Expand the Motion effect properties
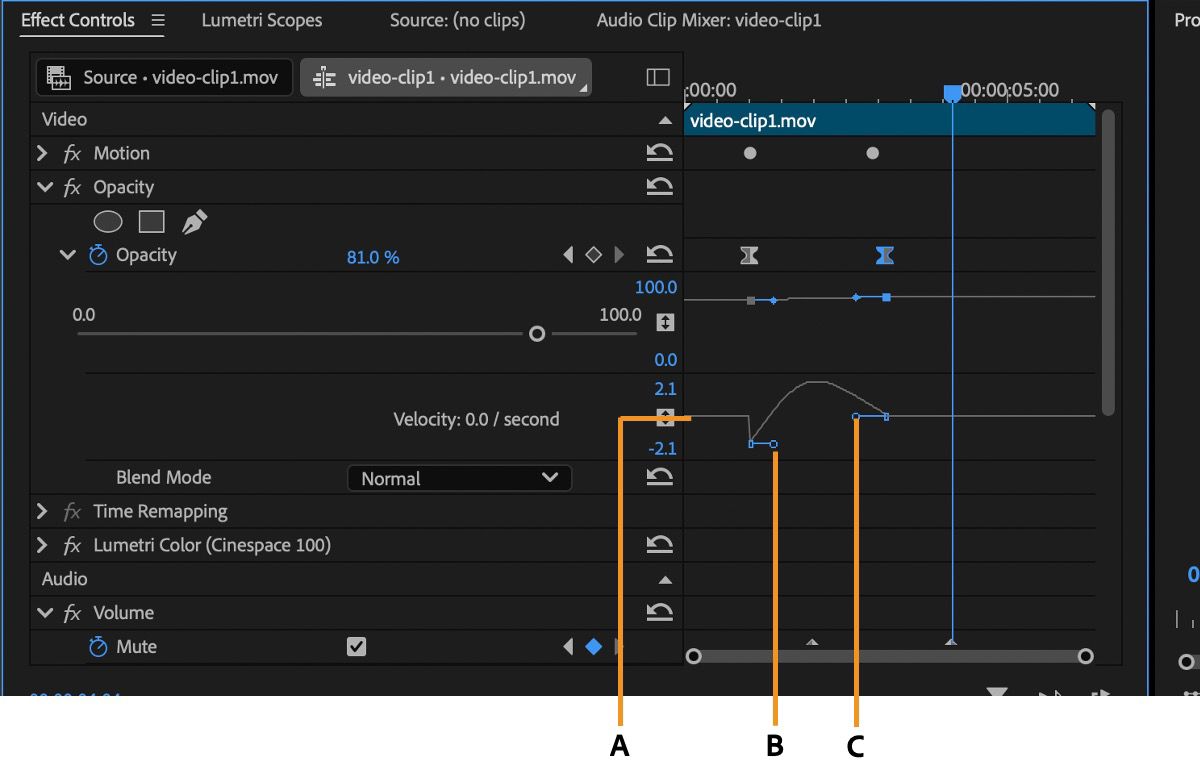1200x775 pixels. point(42,153)
